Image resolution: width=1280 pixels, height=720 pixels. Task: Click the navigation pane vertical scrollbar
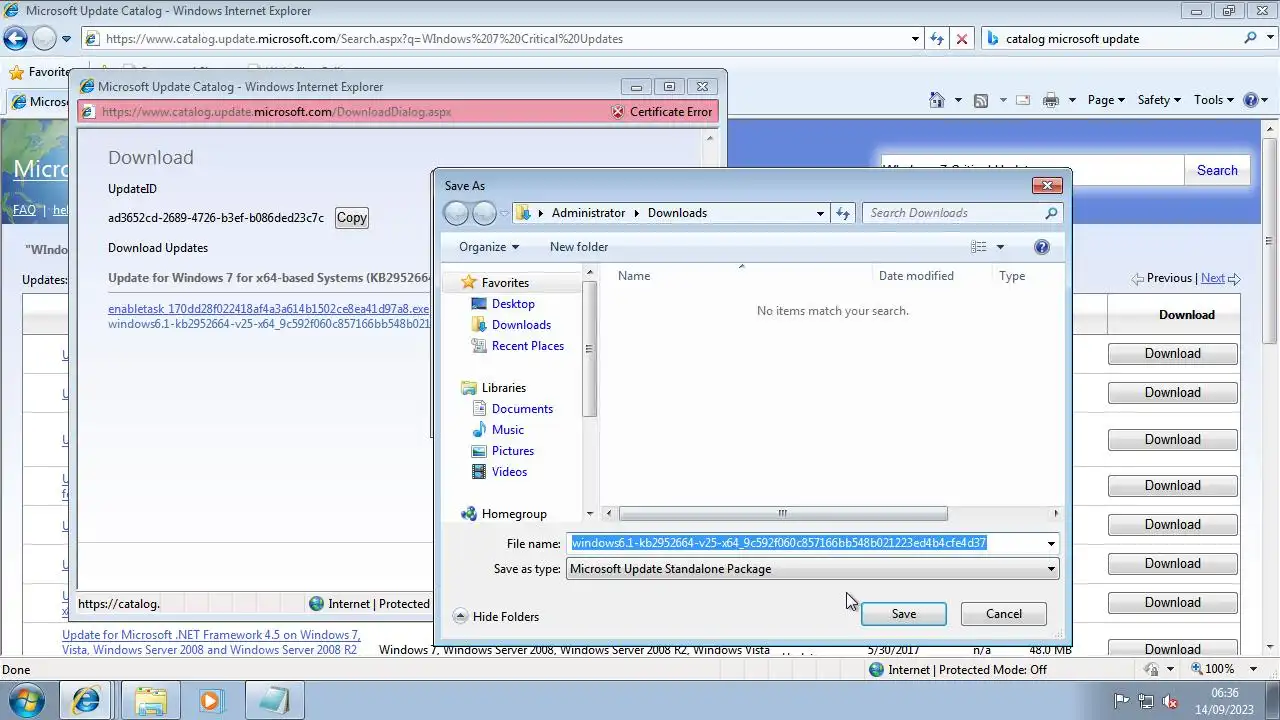pyautogui.click(x=589, y=348)
